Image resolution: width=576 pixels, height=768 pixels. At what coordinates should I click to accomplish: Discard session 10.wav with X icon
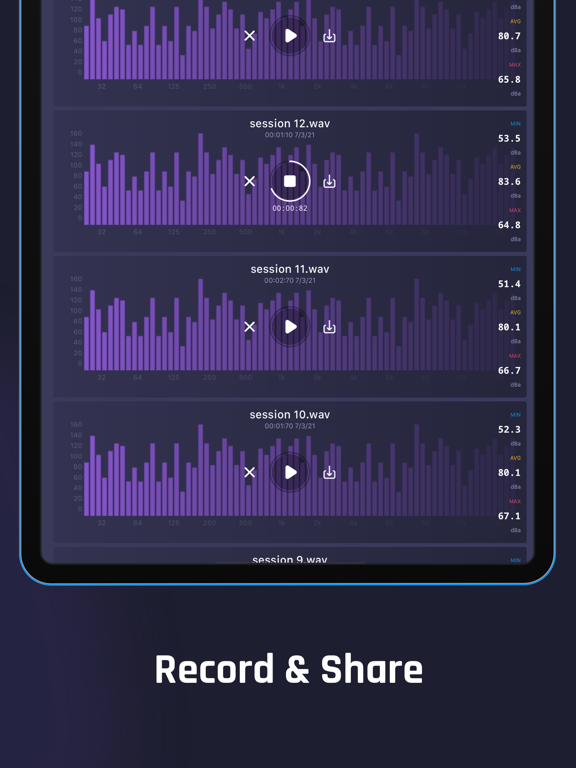click(x=250, y=472)
